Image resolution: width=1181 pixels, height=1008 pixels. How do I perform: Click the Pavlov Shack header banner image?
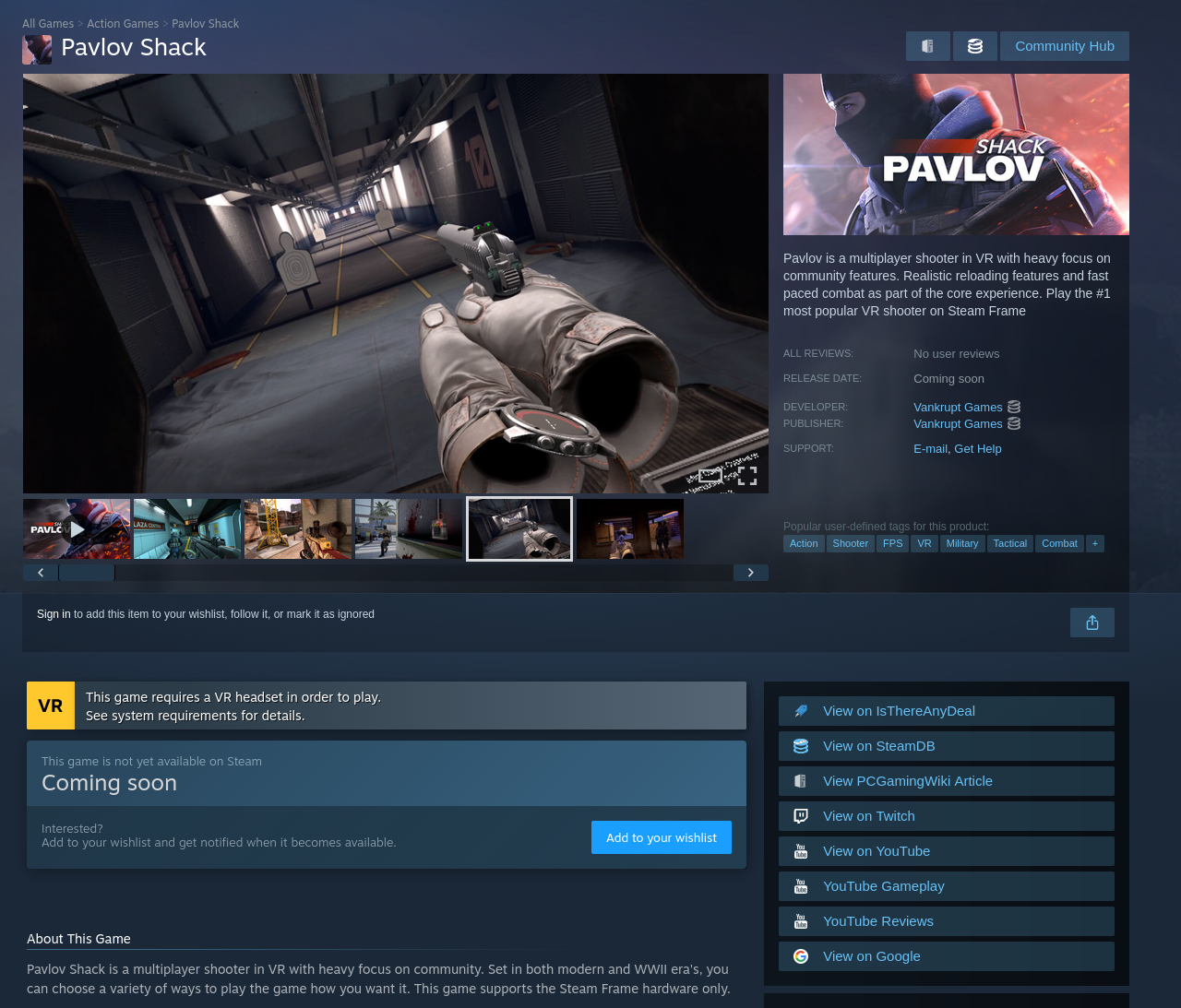point(956,154)
